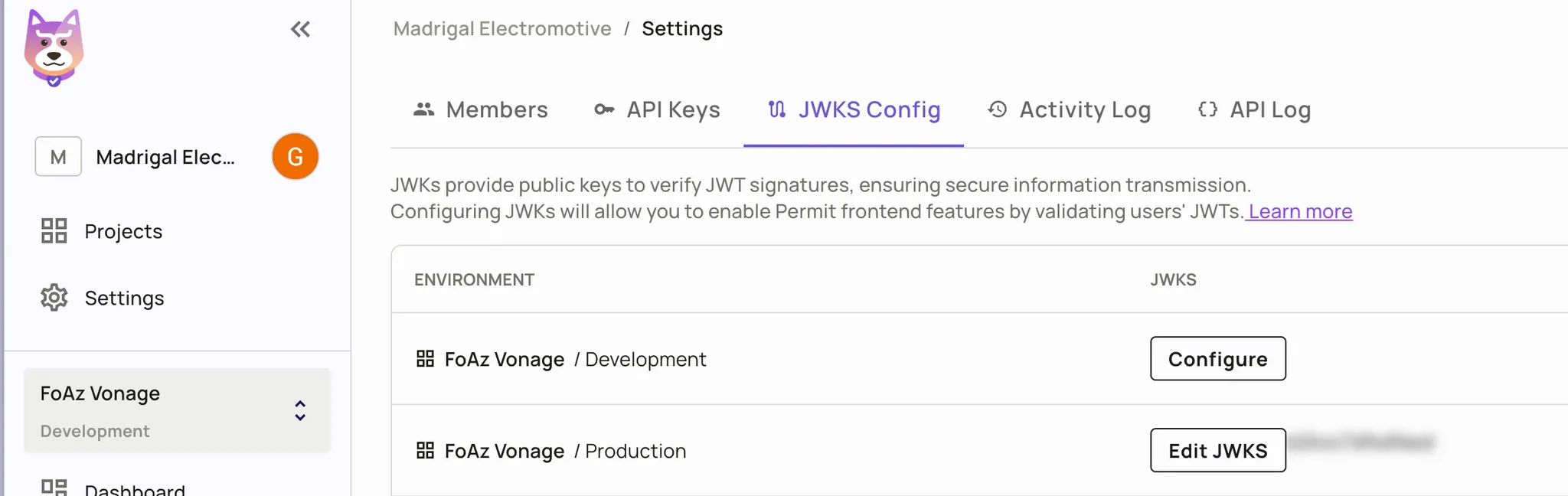Click Edit JWKS for the Production environment

1217,451
